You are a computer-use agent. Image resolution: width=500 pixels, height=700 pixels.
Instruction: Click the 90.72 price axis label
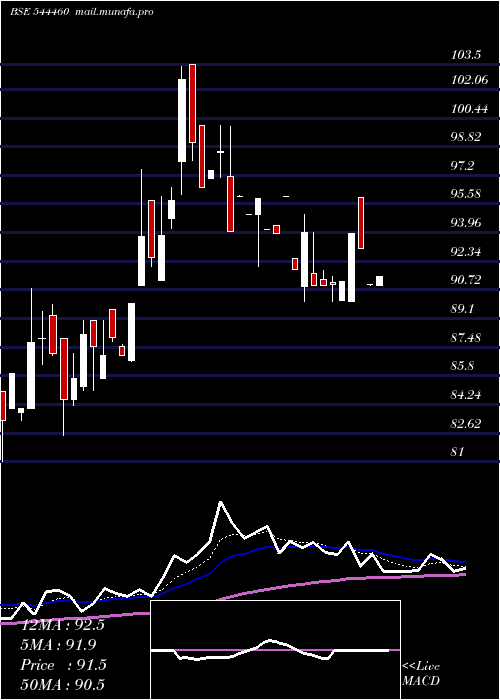click(x=466, y=280)
